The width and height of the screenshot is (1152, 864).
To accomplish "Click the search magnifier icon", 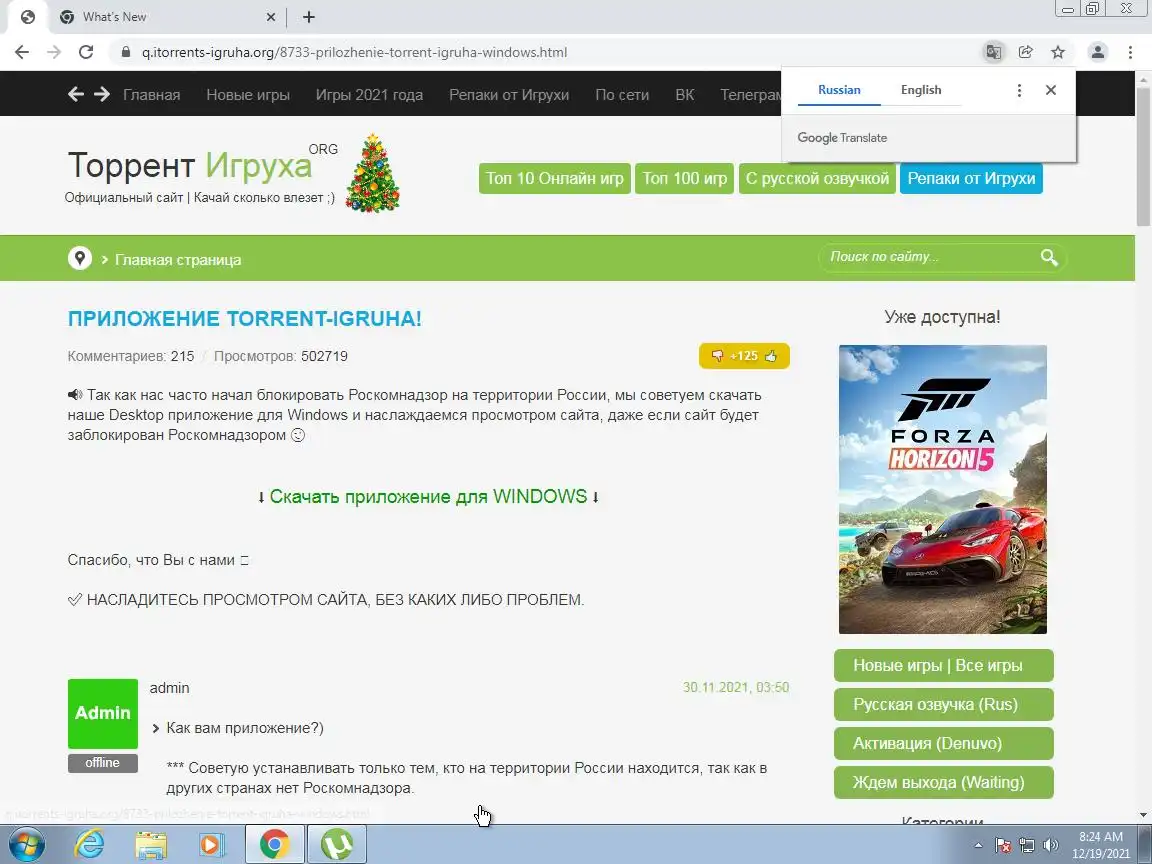I will tap(1049, 257).
